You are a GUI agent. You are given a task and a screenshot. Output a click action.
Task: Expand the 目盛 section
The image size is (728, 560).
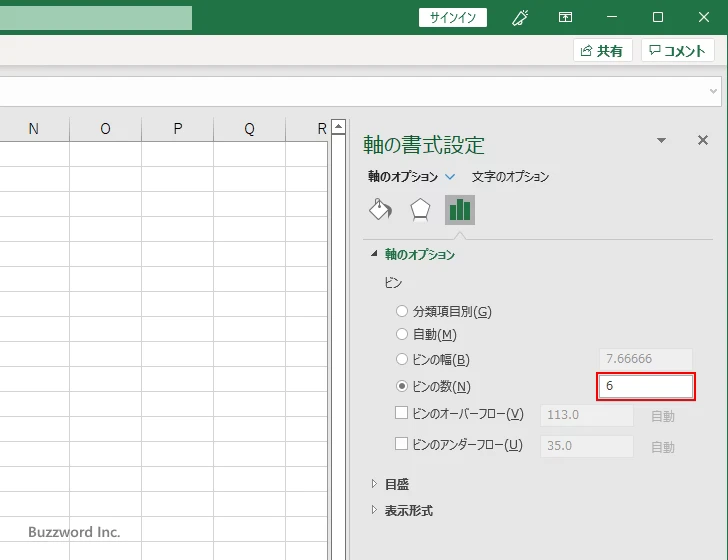point(374,484)
